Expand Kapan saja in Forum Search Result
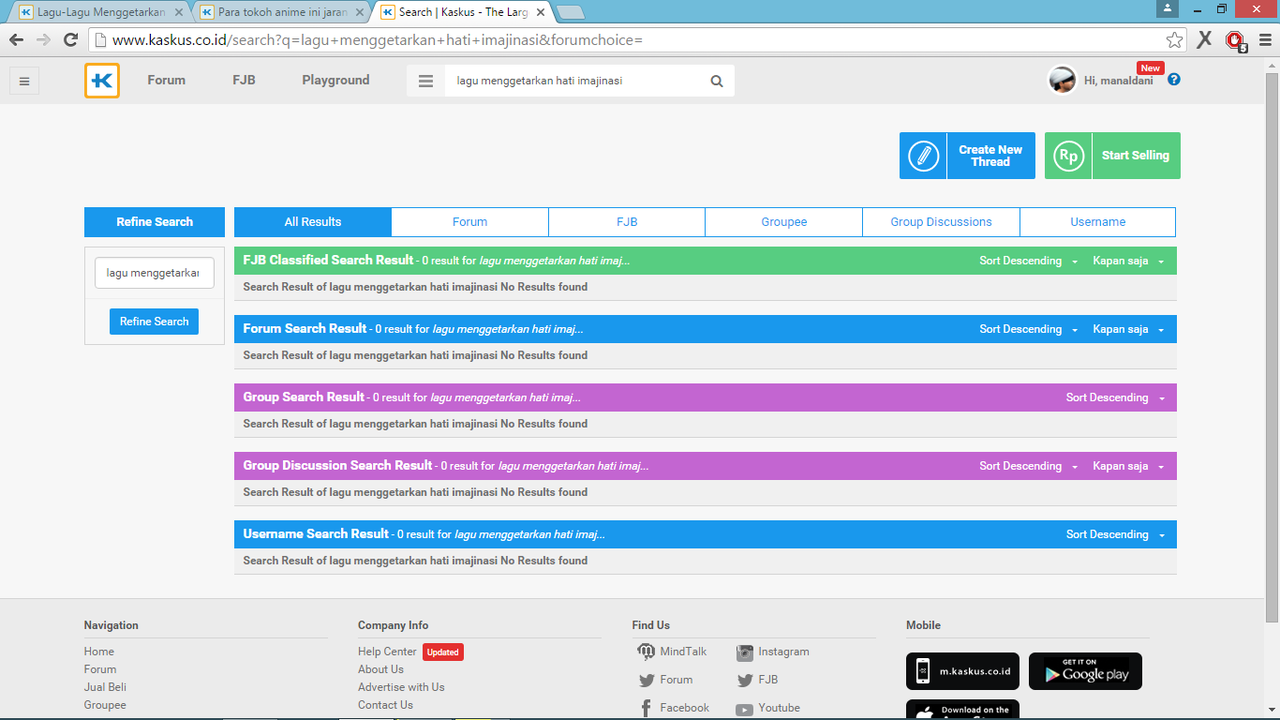The height and width of the screenshot is (720, 1280). click(x=1128, y=329)
